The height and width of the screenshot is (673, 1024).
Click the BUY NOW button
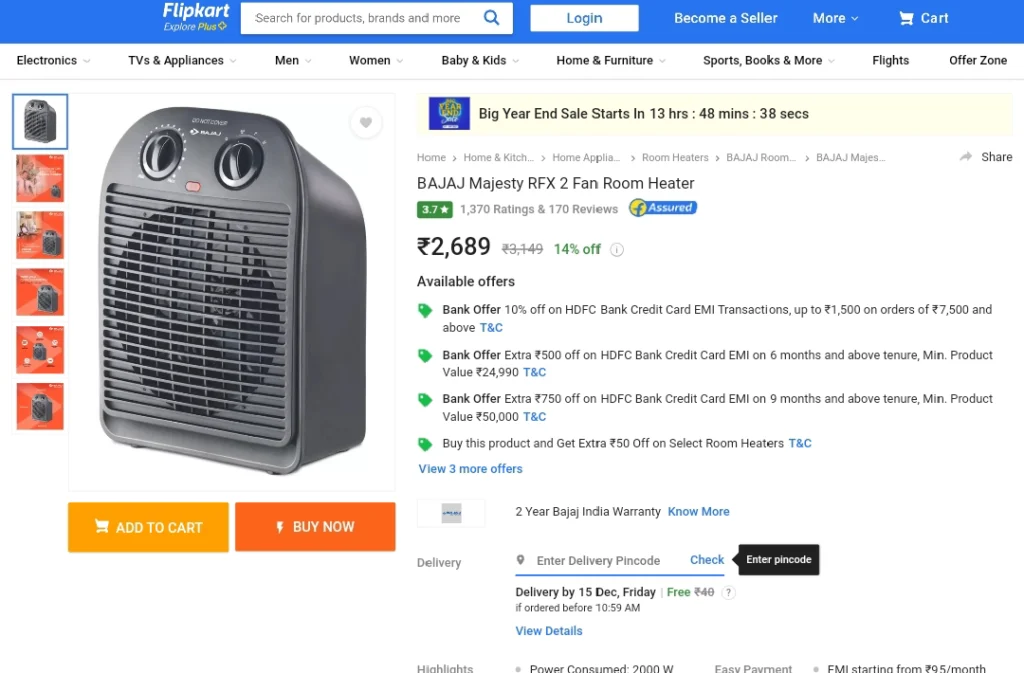coord(315,527)
